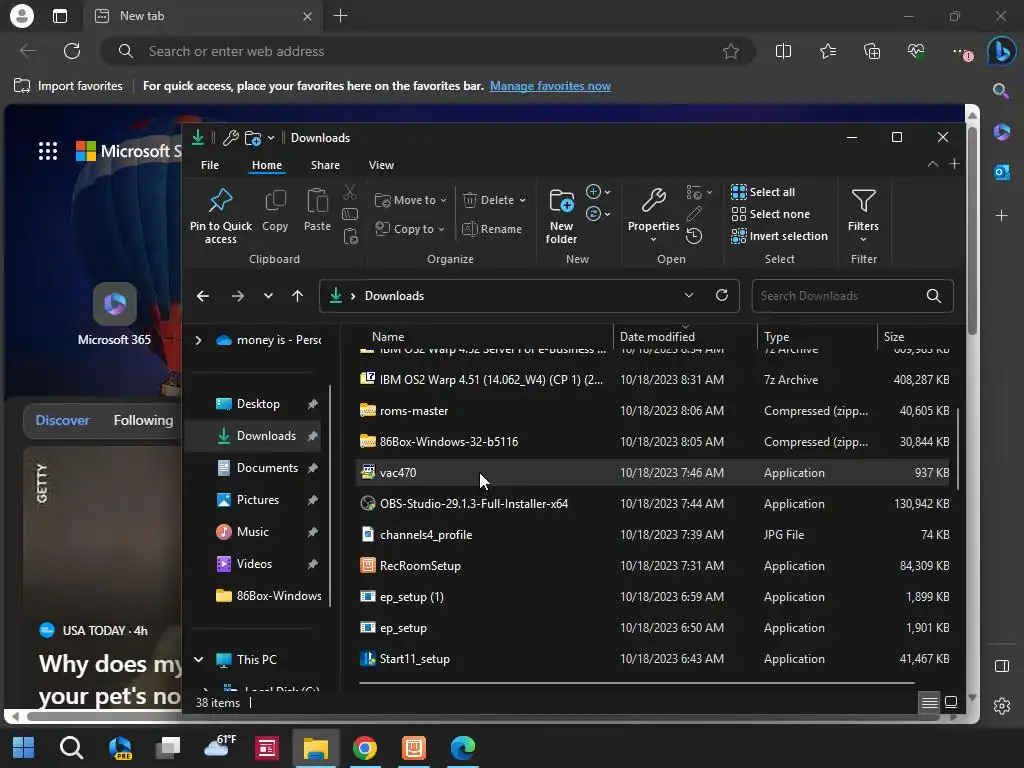
Task: Click Import favorites in Edge
Action: (x=68, y=86)
